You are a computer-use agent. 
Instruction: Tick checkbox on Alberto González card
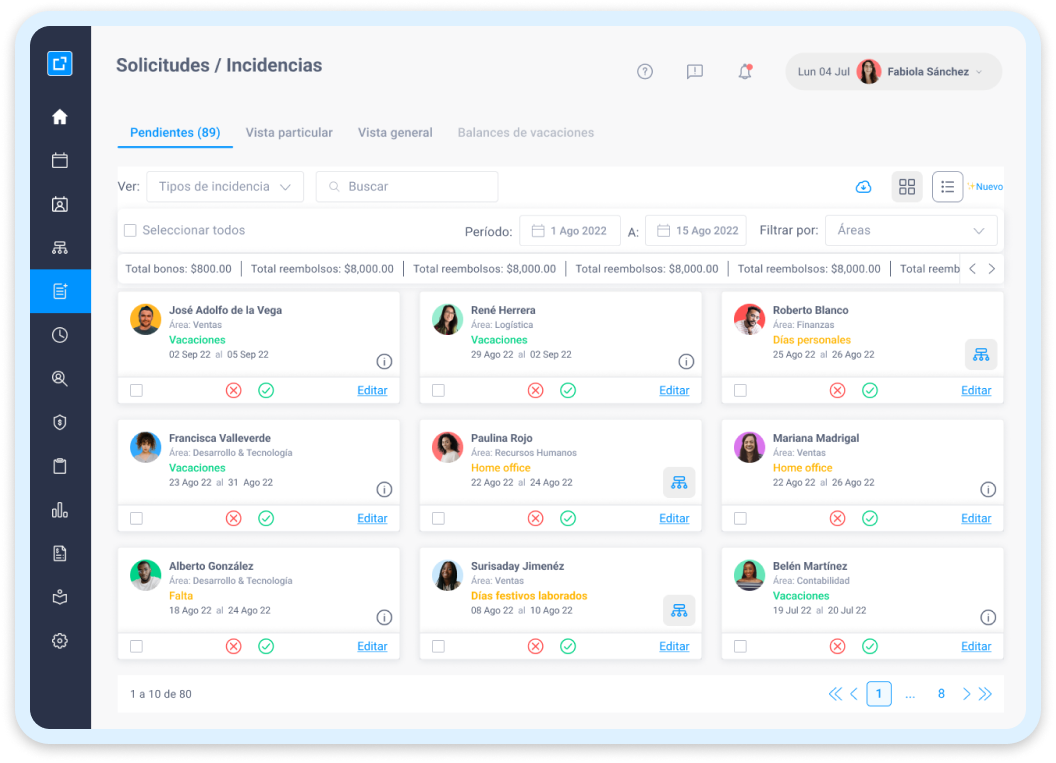(136, 646)
